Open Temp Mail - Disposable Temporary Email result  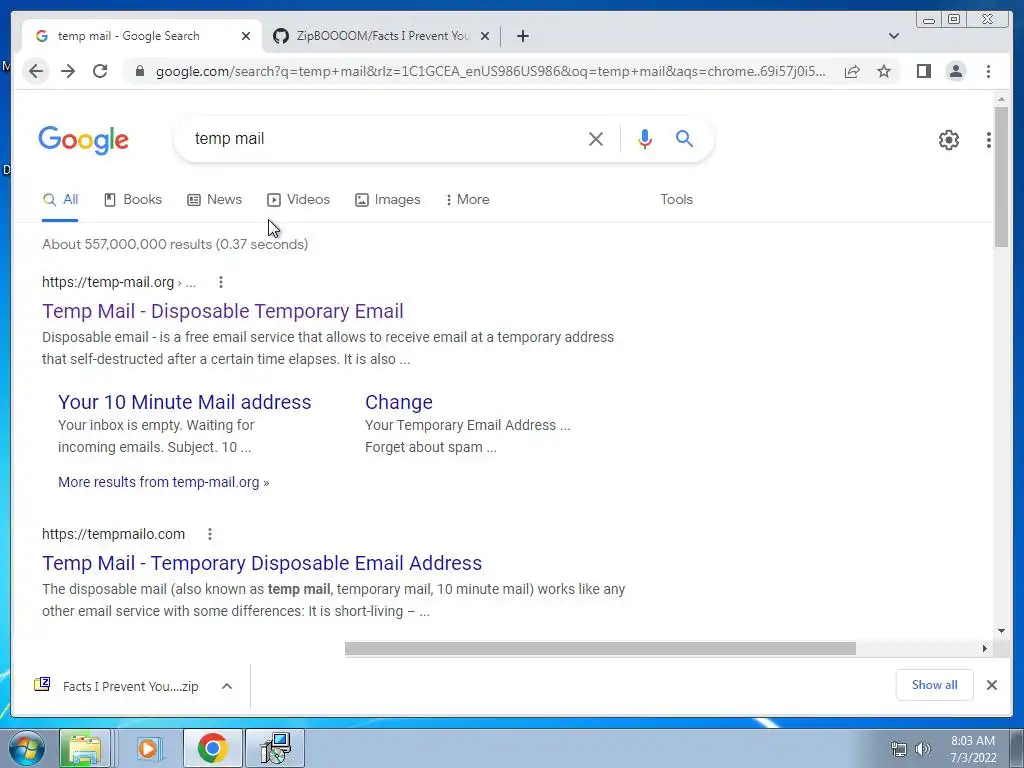point(223,311)
